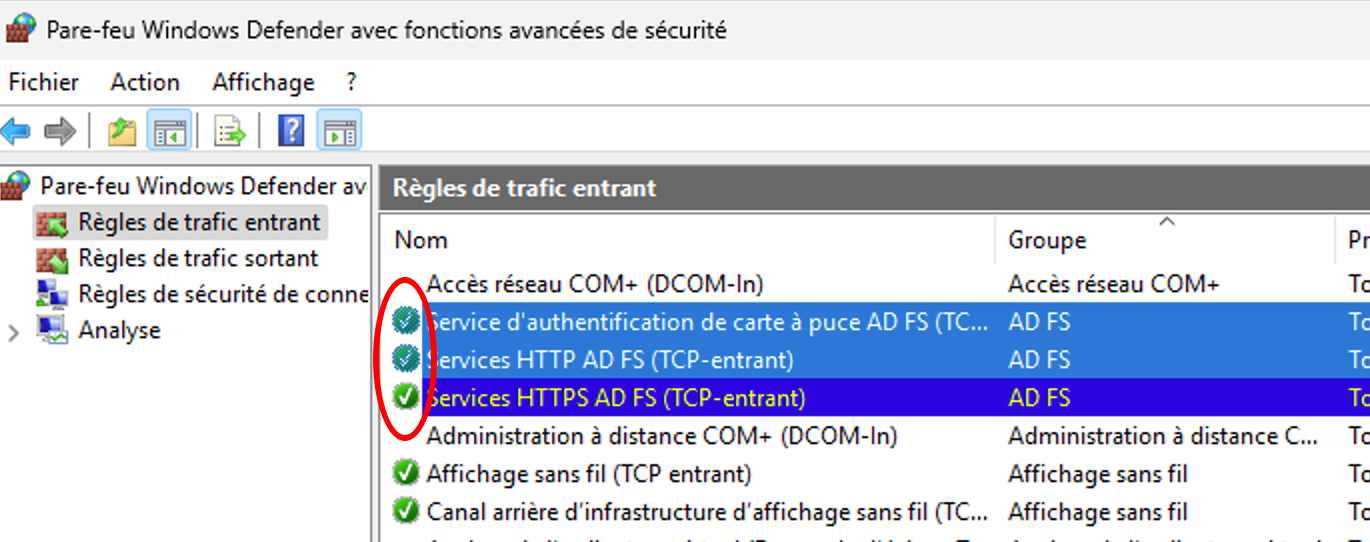This screenshot has width=1370, height=542.
Task: Expand the Analyse tree node arrow
Action: 14,331
